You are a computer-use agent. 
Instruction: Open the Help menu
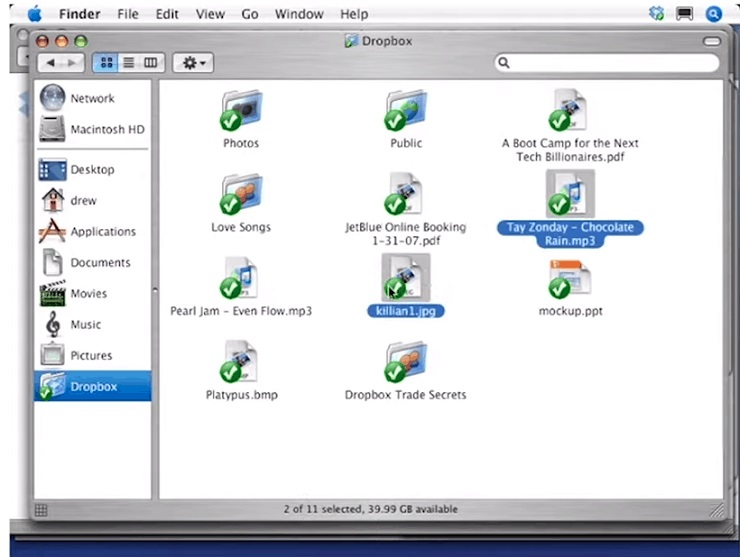[x=354, y=14]
